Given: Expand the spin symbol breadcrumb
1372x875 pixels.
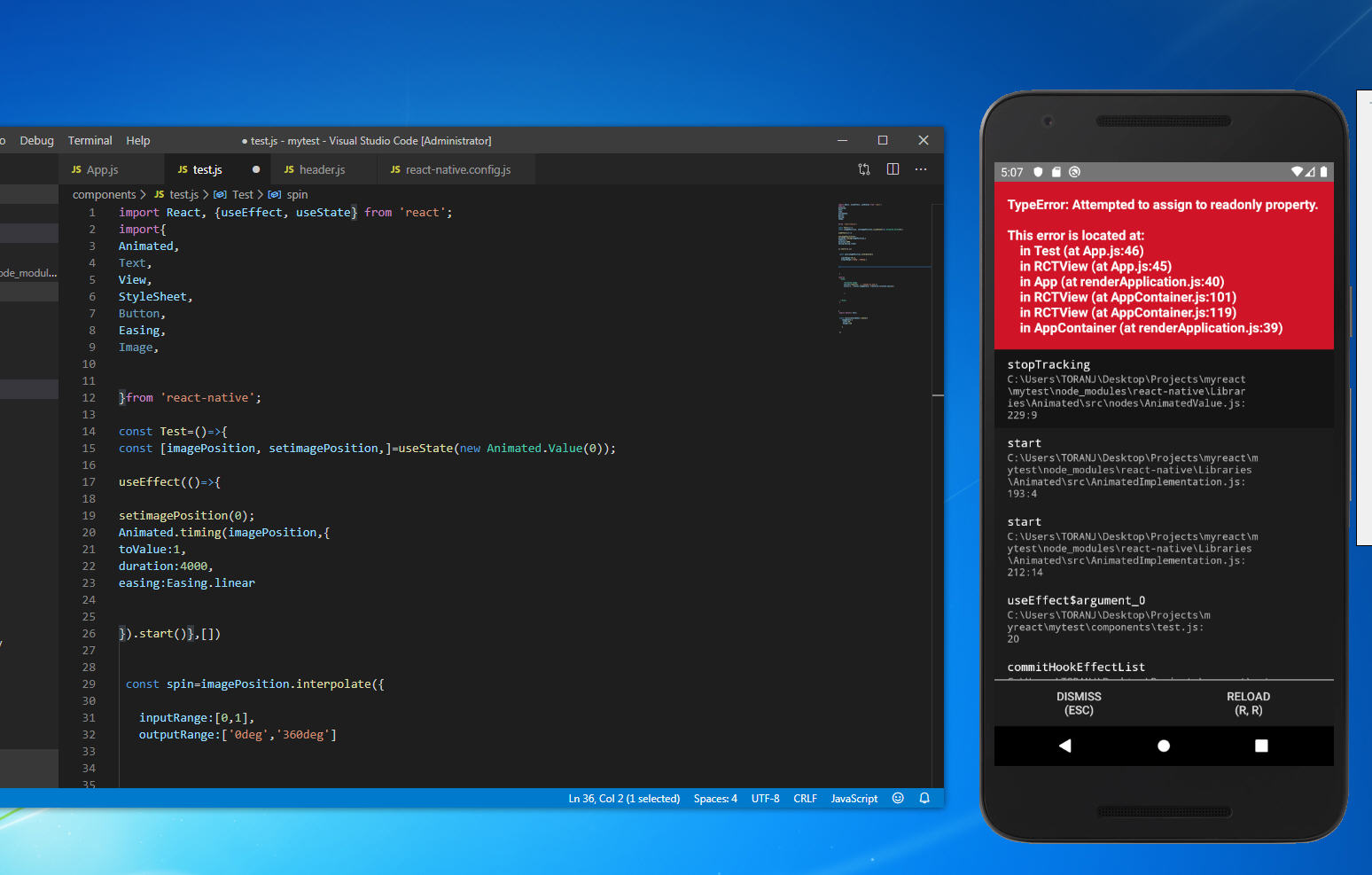Looking at the screenshot, I should tap(297, 195).
